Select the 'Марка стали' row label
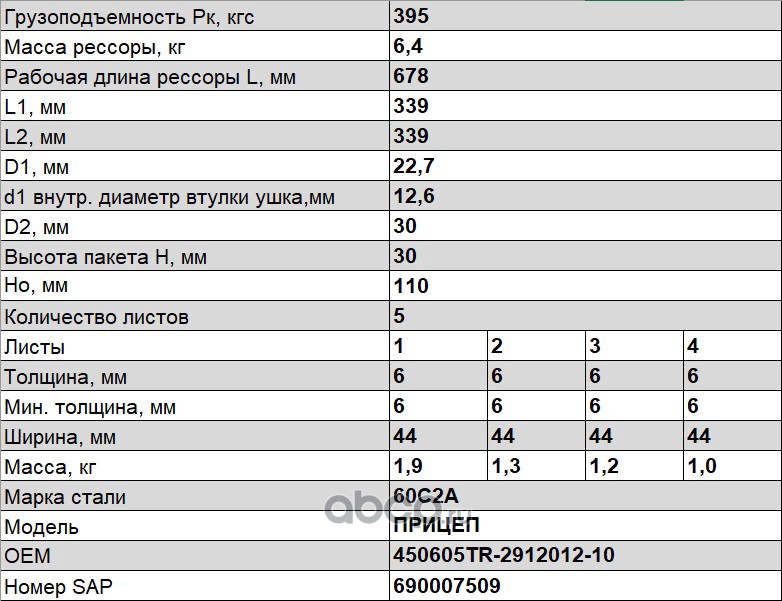The width and height of the screenshot is (782, 601). point(66,497)
